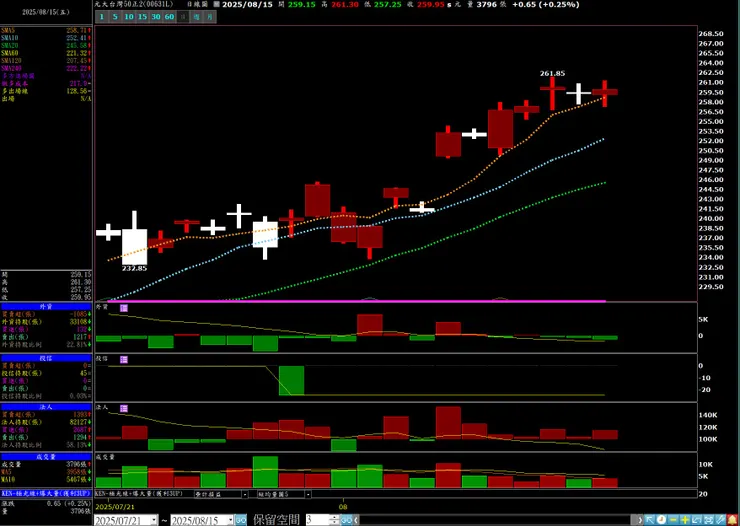This screenshot has width=740, height=526.
Task: Click the yellow plus zoom-in icon
Action: point(685,520)
